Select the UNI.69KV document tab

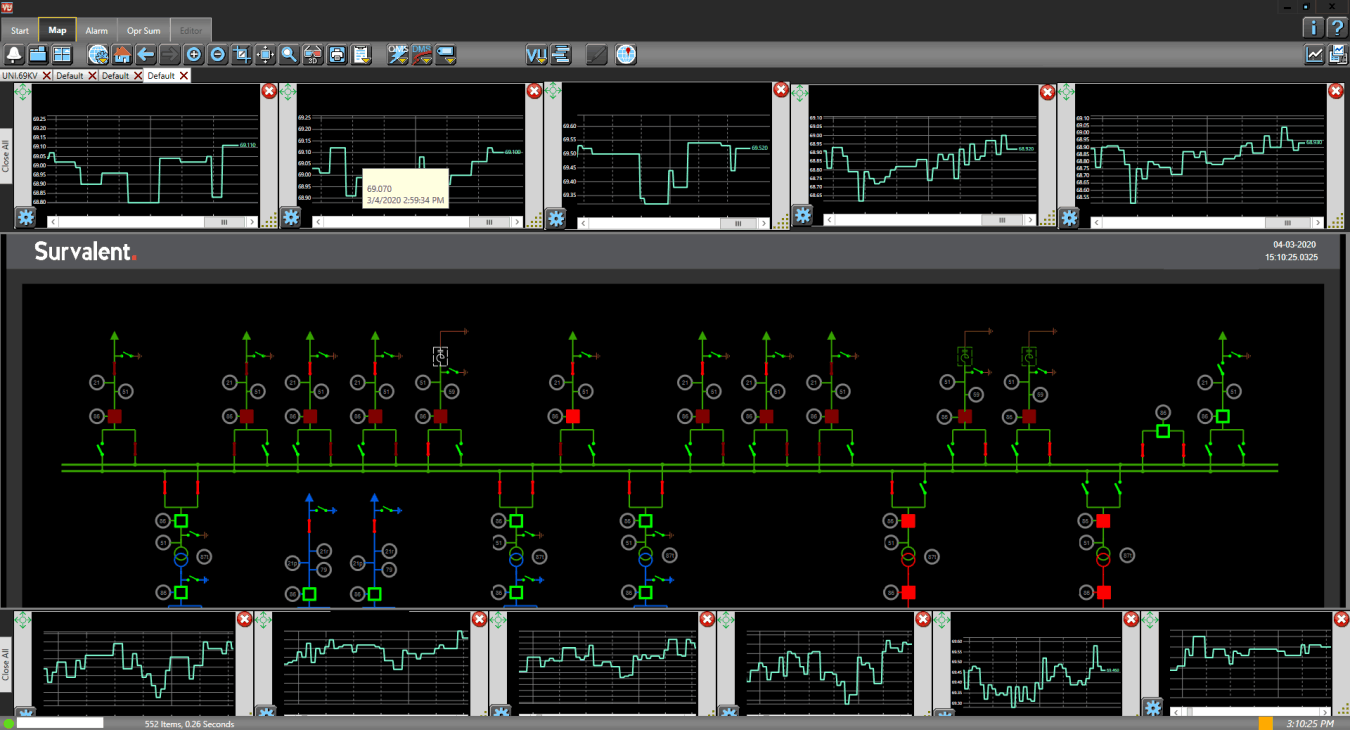click(x=19, y=76)
